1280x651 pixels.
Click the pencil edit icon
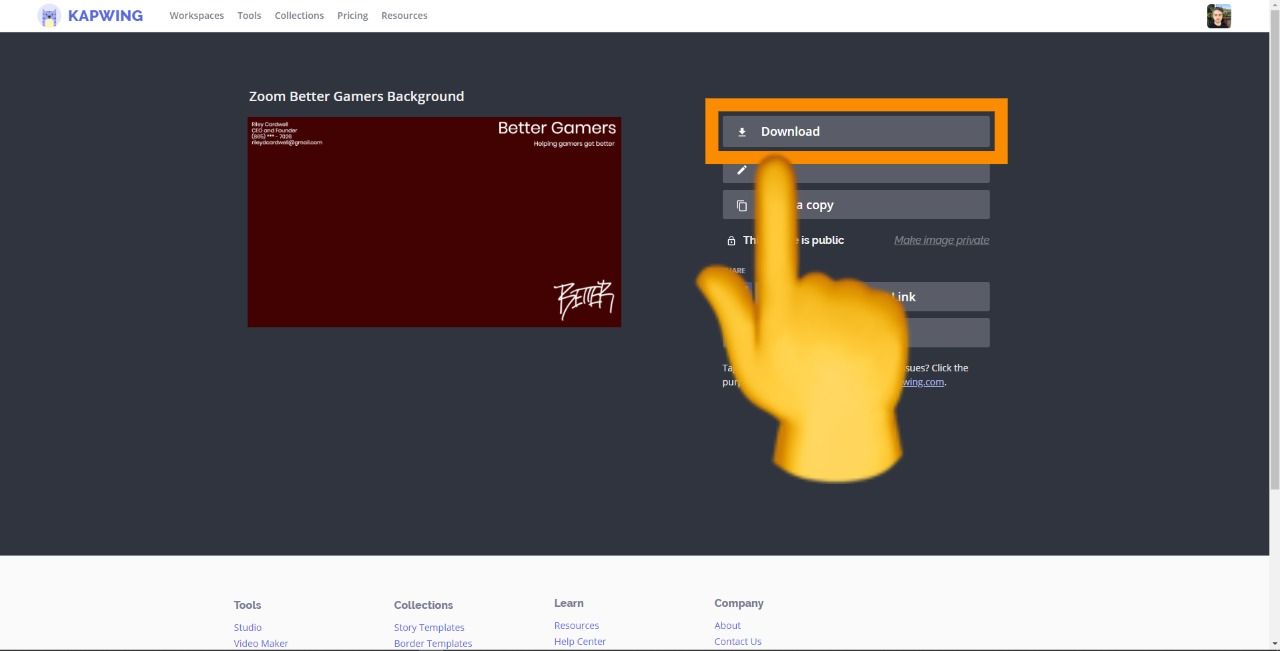click(742, 170)
